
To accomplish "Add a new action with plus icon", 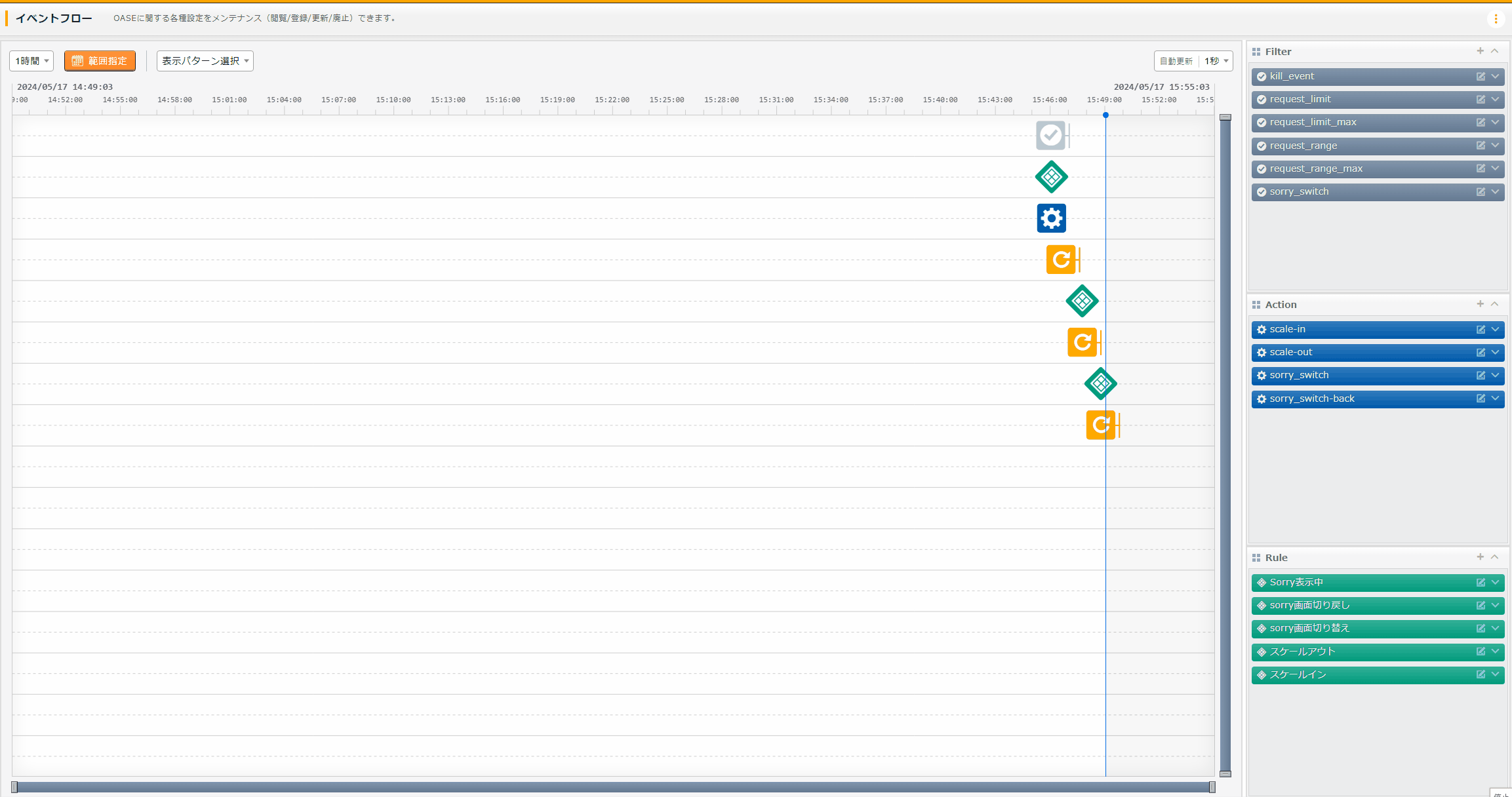I will click(1480, 304).
